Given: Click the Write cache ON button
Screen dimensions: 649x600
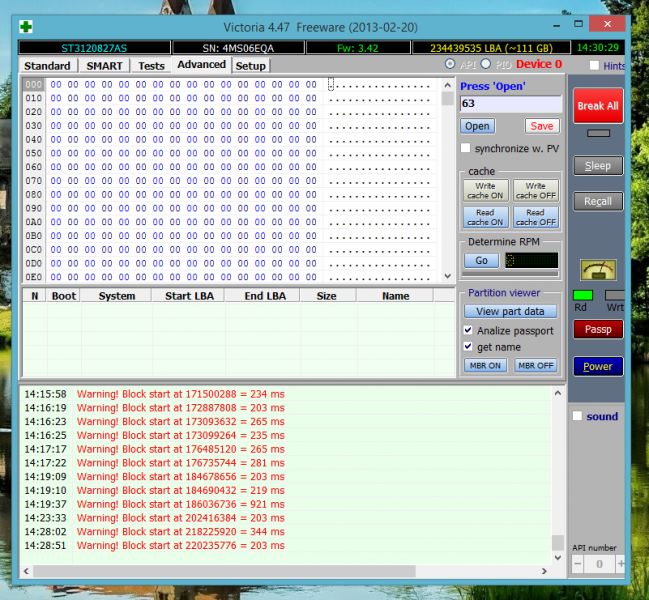Looking at the screenshot, I should [485, 190].
